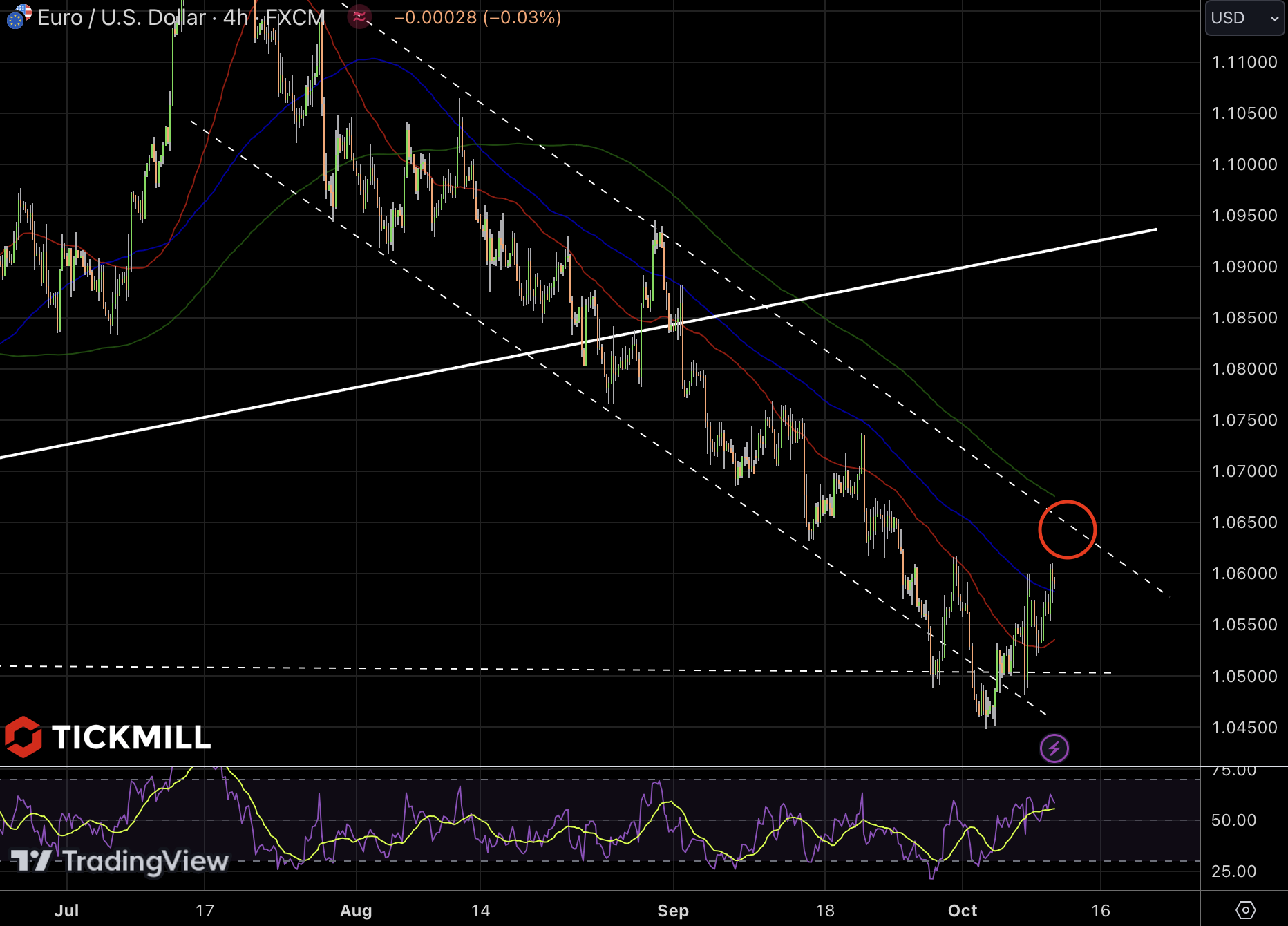Screen dimensions: 1288x926
Task: Open the USD currency dropdown
Action: coord(1244,18)
